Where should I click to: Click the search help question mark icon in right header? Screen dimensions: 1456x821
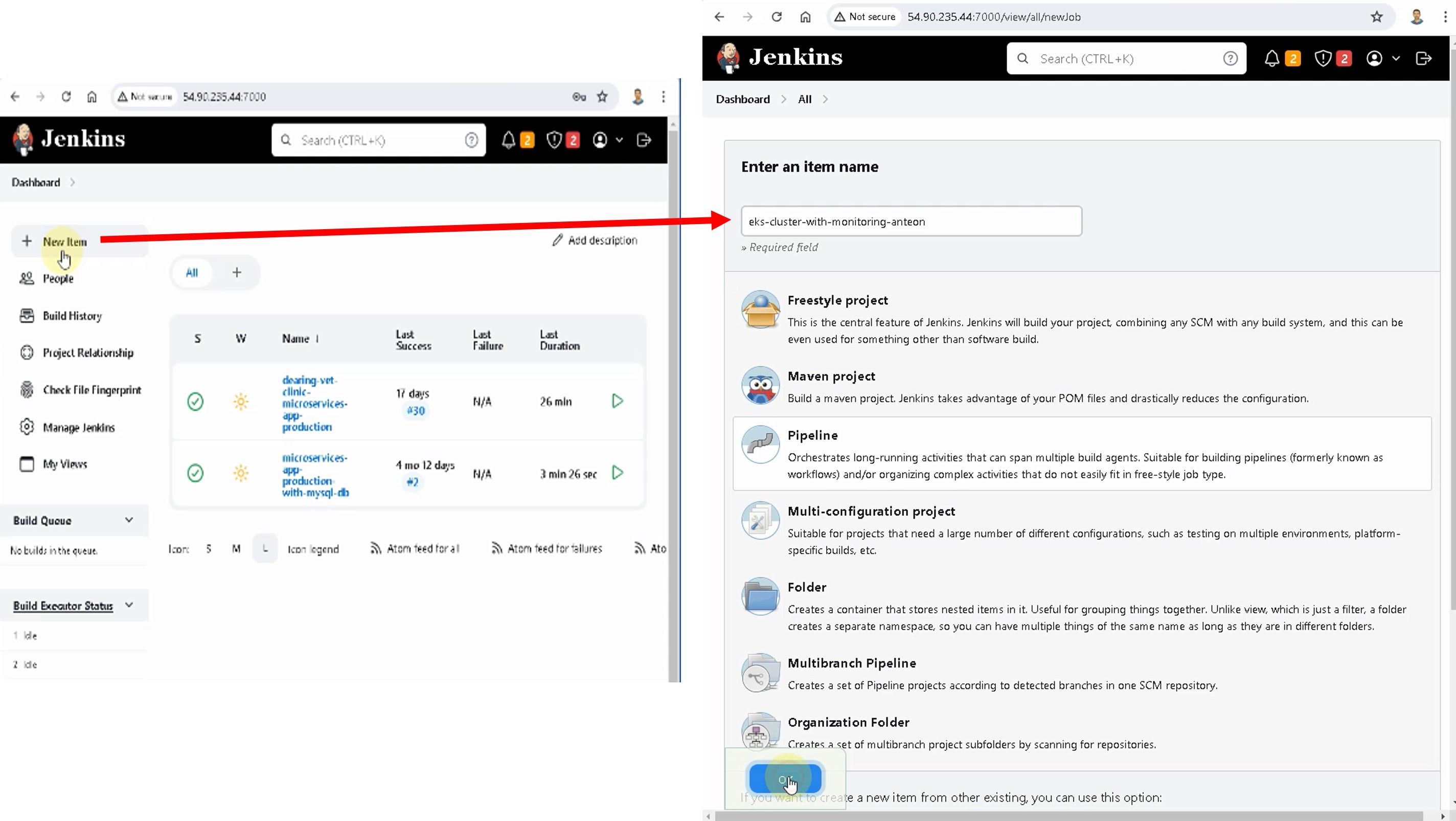[1230, 58]
